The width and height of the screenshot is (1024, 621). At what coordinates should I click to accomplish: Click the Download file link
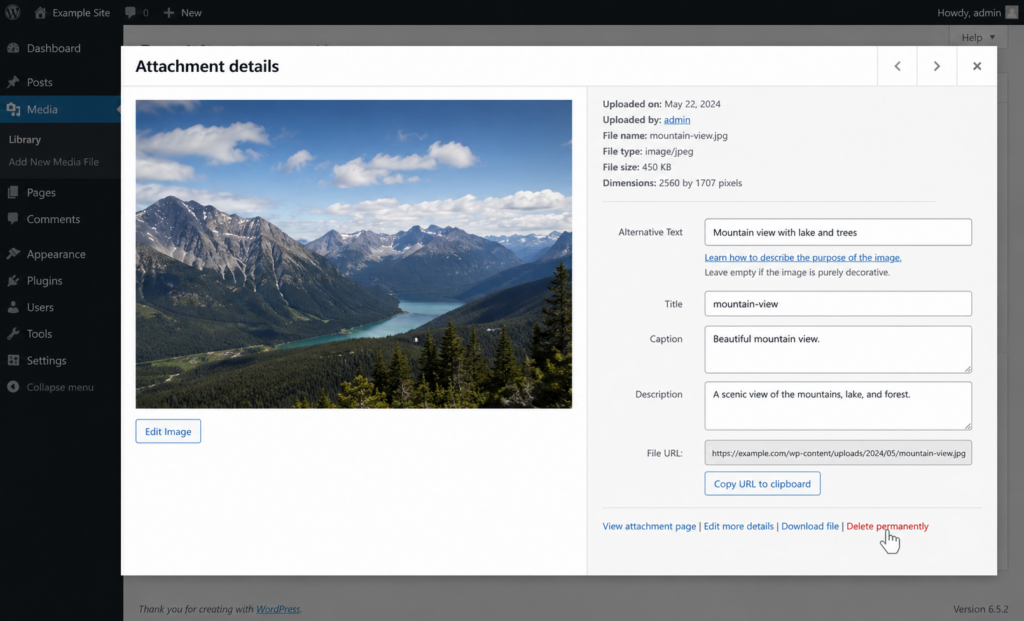(x=810, y=526)
